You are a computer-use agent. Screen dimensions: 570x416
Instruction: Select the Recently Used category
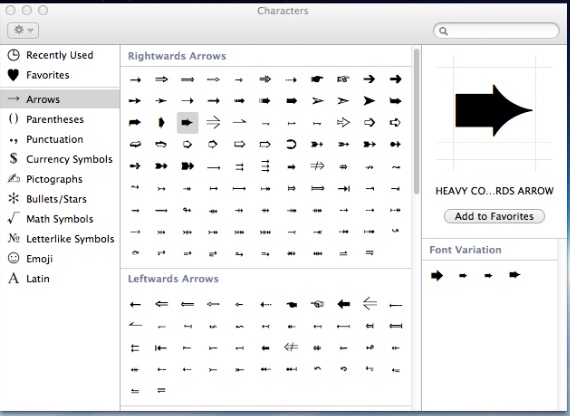[60, 55]
